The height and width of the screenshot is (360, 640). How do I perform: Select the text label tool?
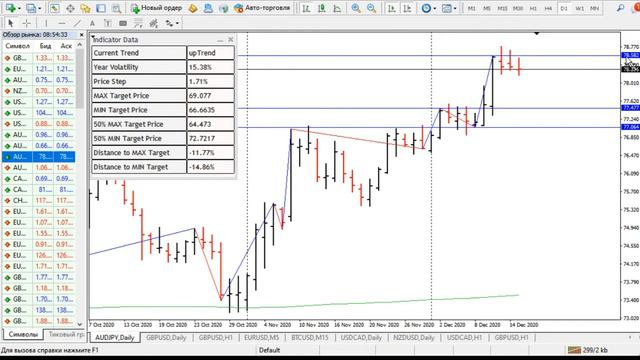coord(108,23)
